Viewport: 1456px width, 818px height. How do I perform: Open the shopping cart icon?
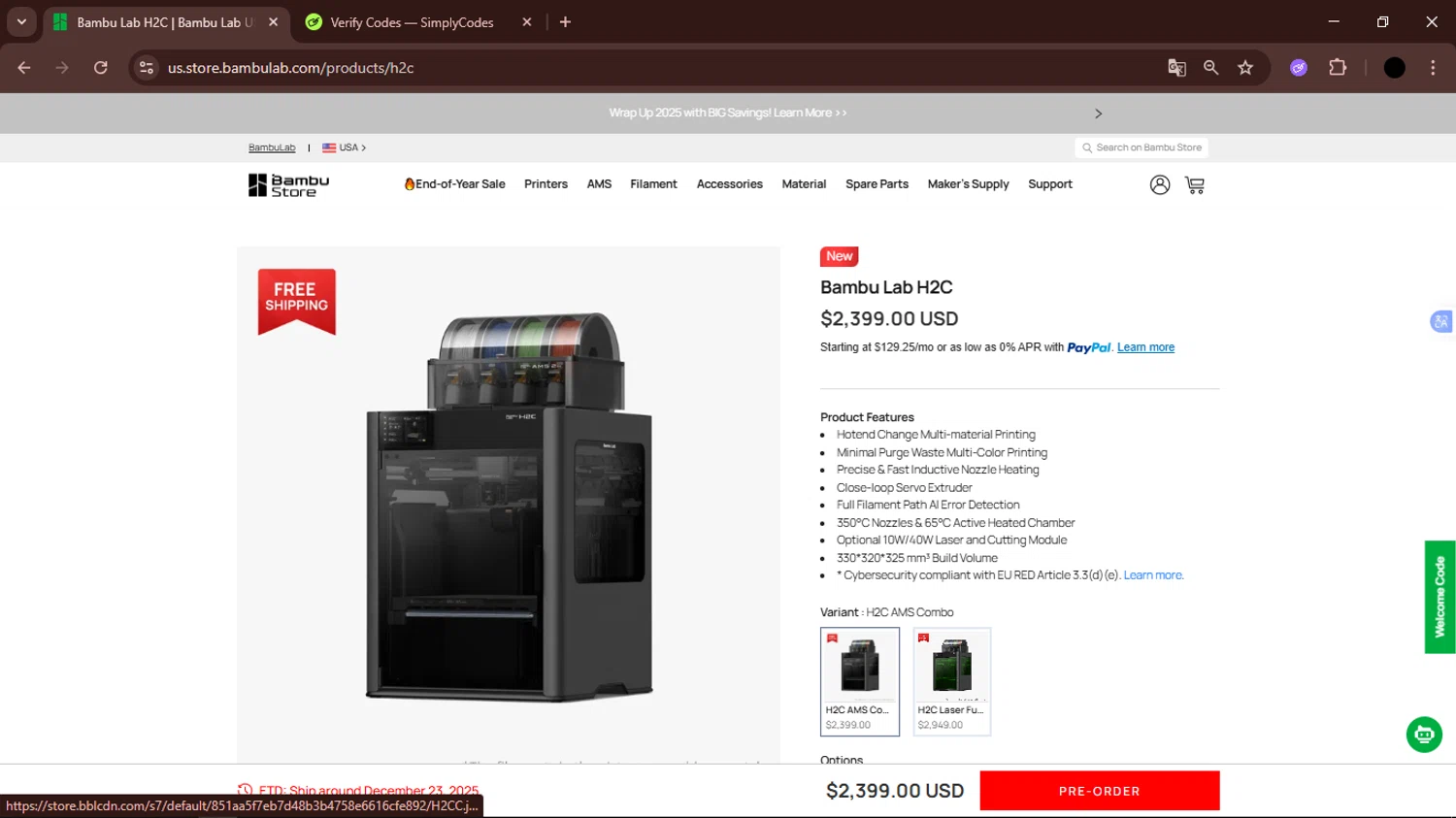click(1195, 184)
